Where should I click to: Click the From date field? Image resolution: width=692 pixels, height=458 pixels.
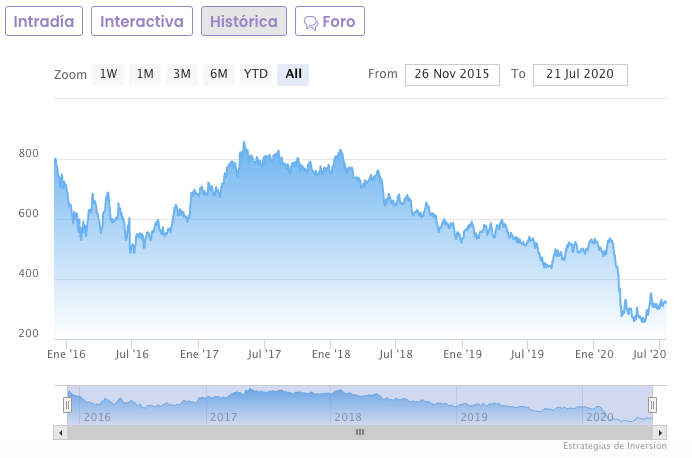click(452, 74)
